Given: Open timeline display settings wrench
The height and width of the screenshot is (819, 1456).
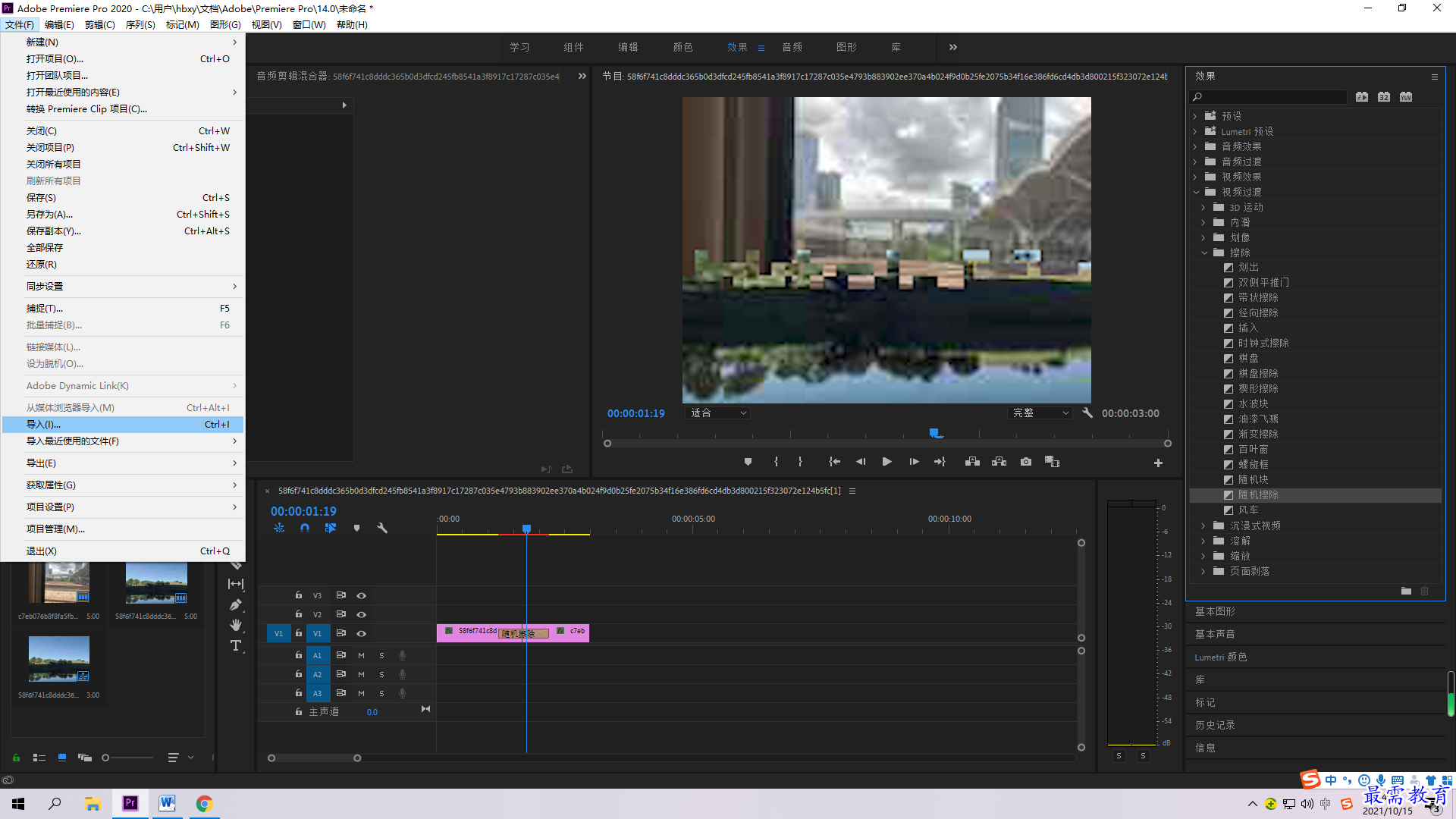Looking at the screenshot, I should pos(382,528).
